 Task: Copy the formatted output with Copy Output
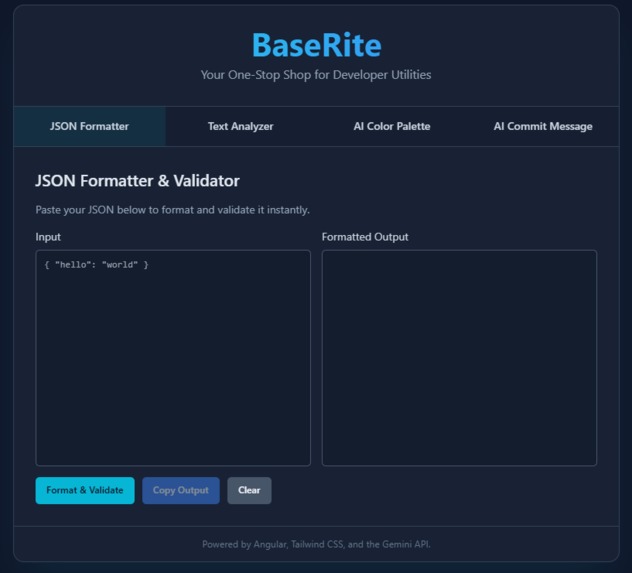181,490
